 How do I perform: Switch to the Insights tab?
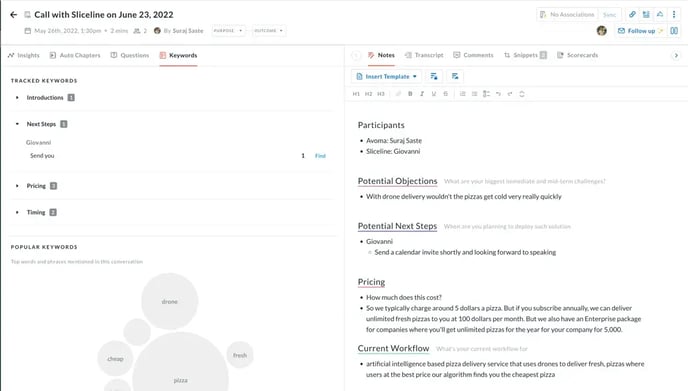coord(24,55)
